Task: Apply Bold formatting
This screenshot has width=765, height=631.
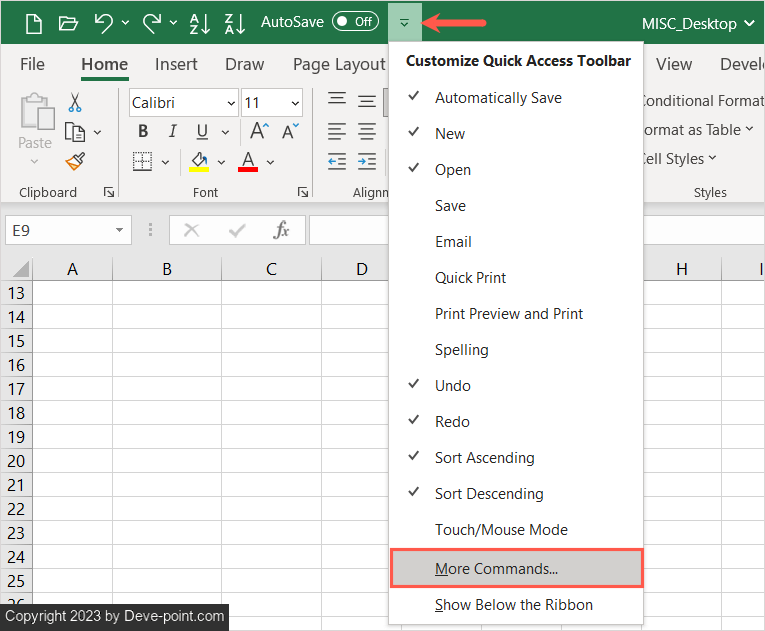Action: pyautogui.click(x=143, y=132)
